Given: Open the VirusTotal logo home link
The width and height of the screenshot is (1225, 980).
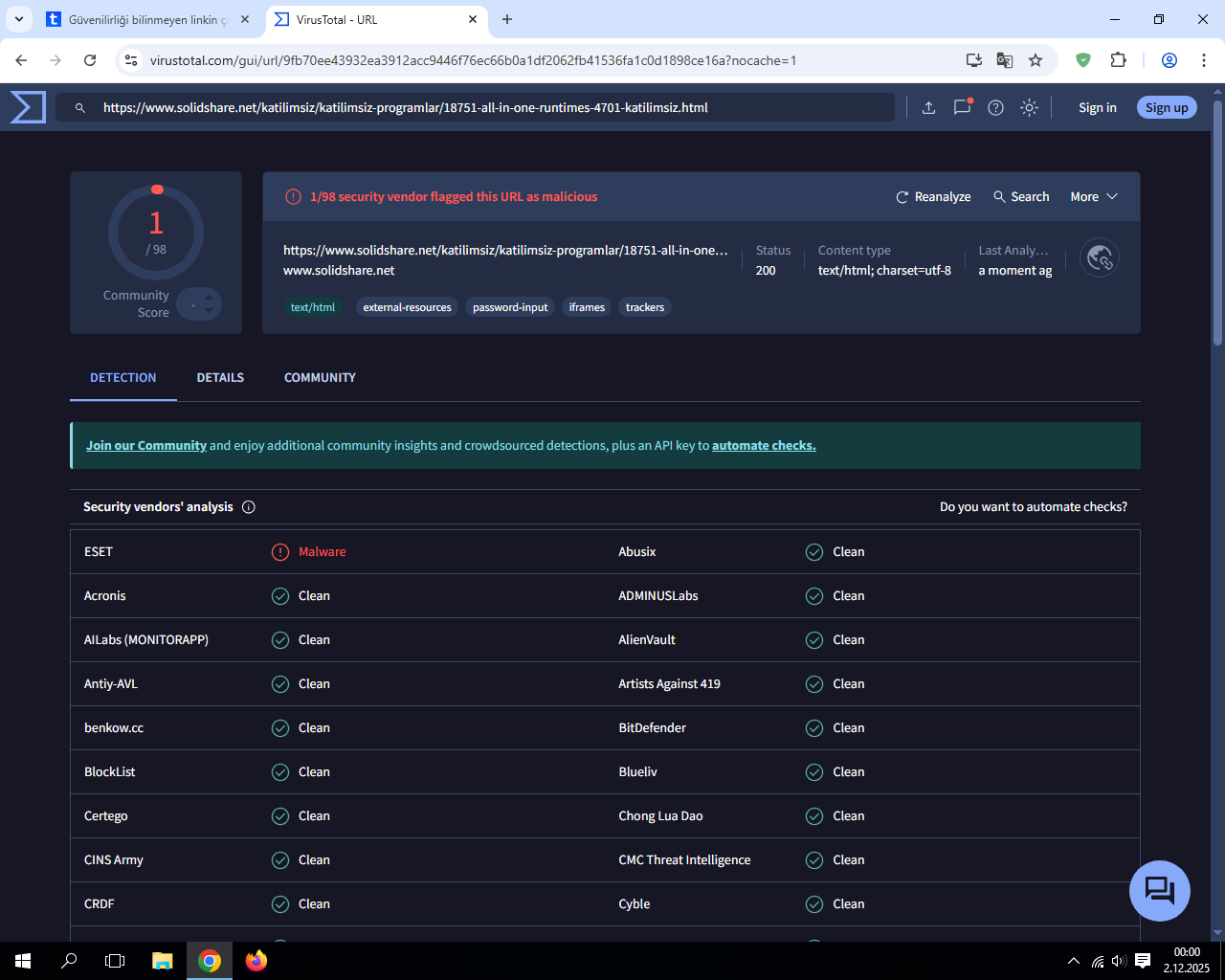Looking at the screenshot, I should pyautogui.click(x=28, y=107).
